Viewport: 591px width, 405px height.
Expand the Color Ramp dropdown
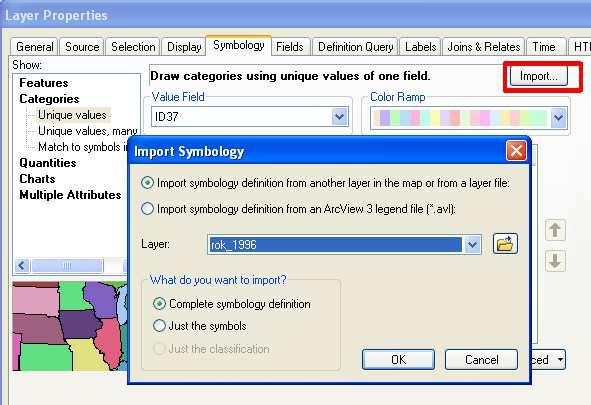[x=559, y=118]
